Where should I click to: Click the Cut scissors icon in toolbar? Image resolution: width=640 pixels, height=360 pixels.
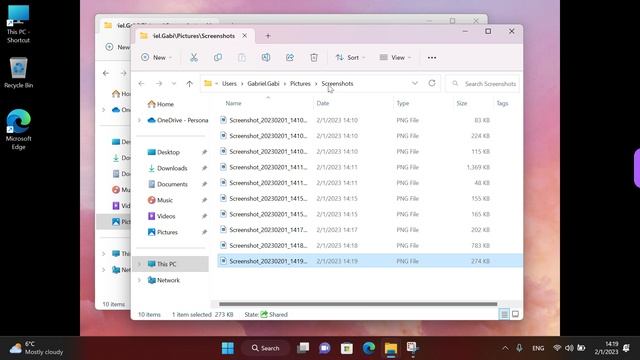point(194,58)
